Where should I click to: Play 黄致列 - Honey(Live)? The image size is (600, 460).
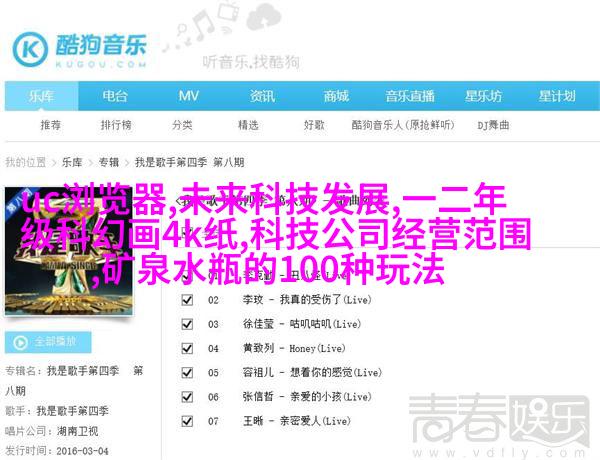[x=294, y=348]
